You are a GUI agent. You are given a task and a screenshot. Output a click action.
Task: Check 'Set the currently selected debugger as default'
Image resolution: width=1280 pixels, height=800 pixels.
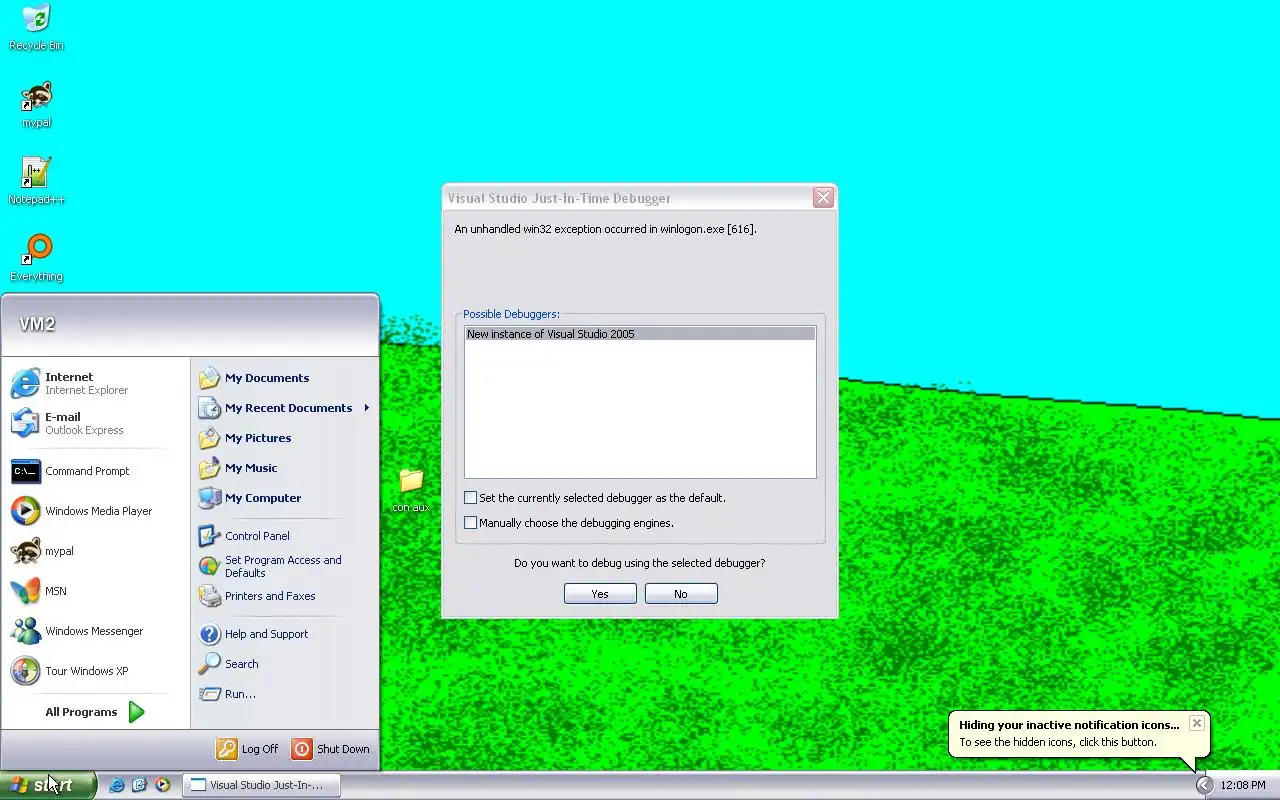[x=471, y=497]
